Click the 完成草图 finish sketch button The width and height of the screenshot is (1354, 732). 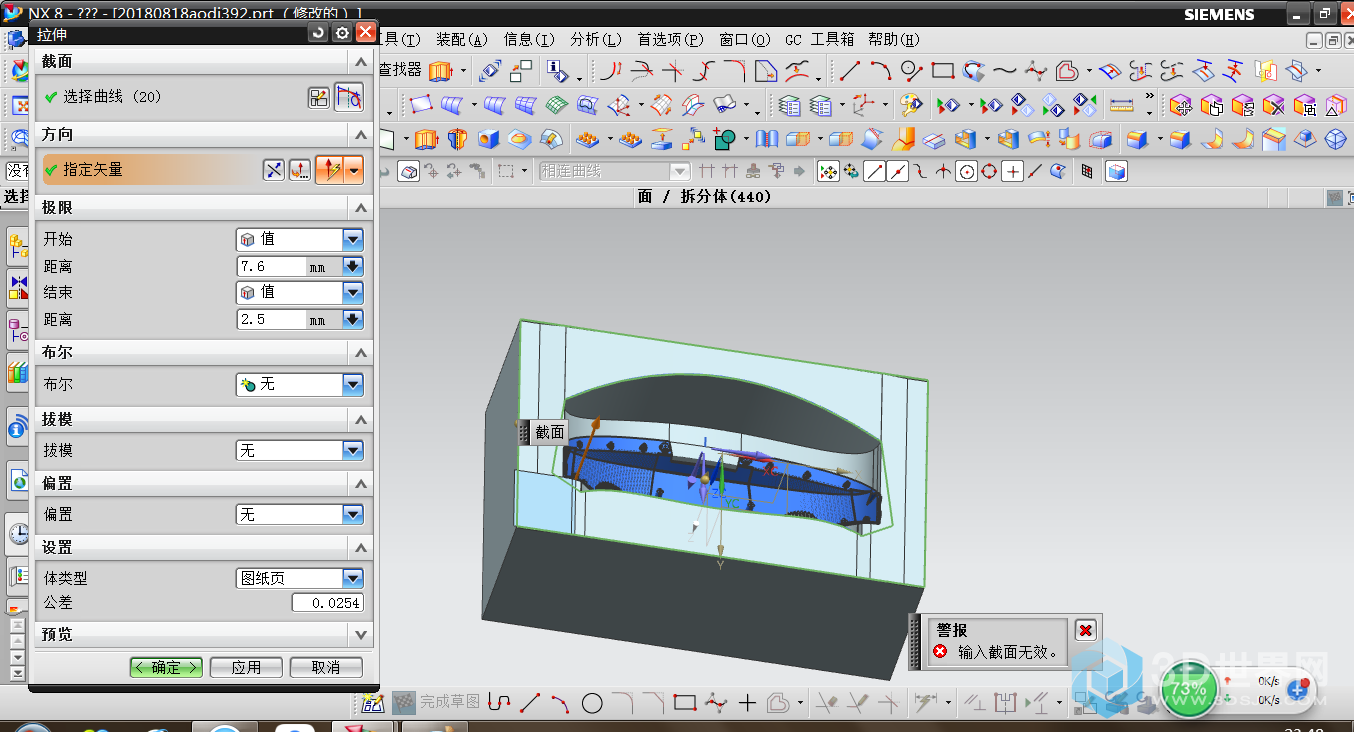pyautogui.click(x=437, y=702)
